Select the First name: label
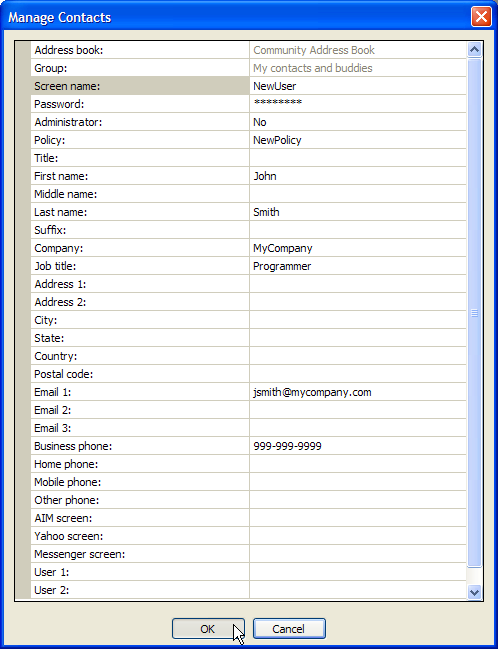 click(x=140, y=176)
